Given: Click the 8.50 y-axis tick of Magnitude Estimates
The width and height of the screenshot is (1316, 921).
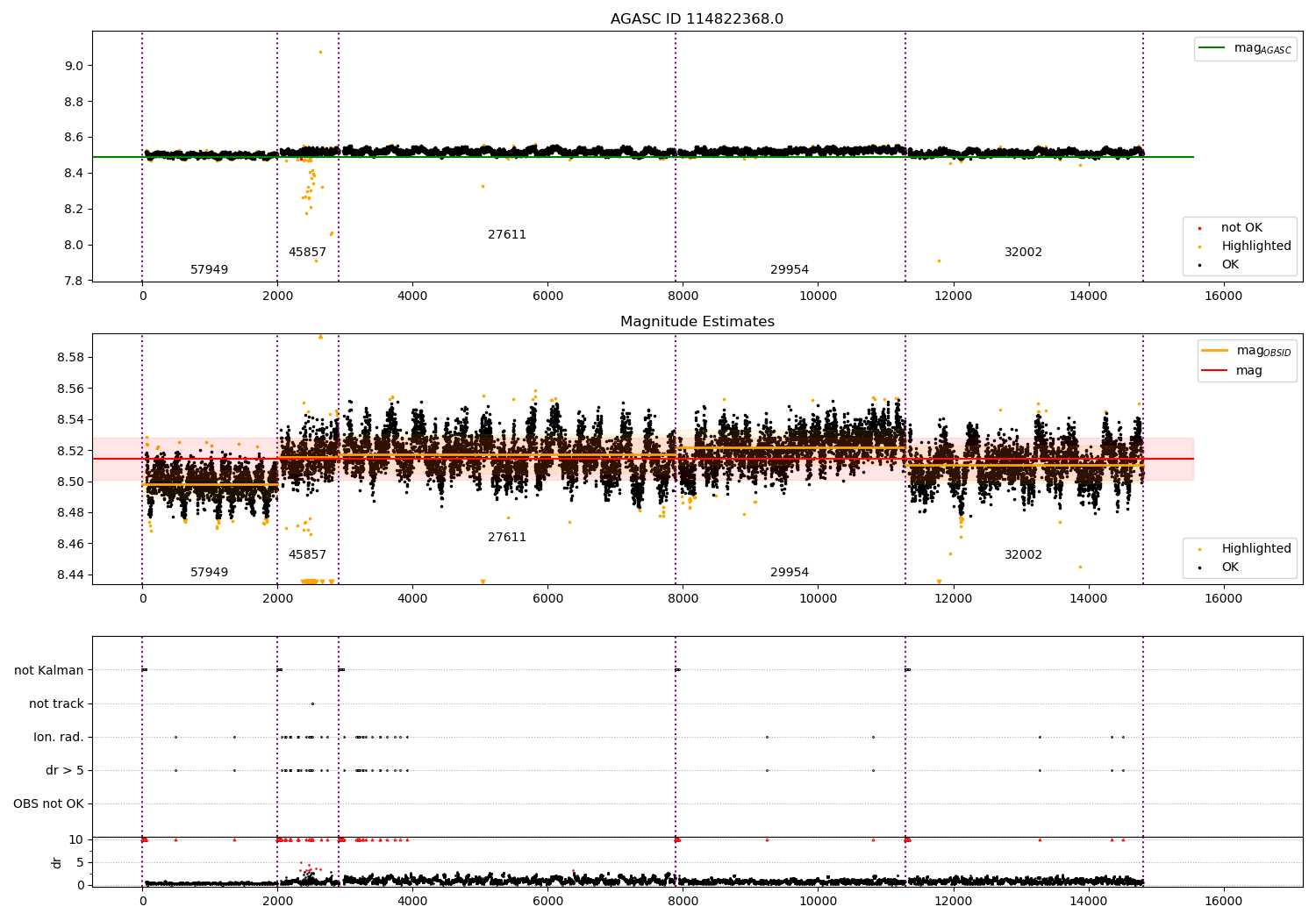Looking at the screenshot, I should pos(70,482).
